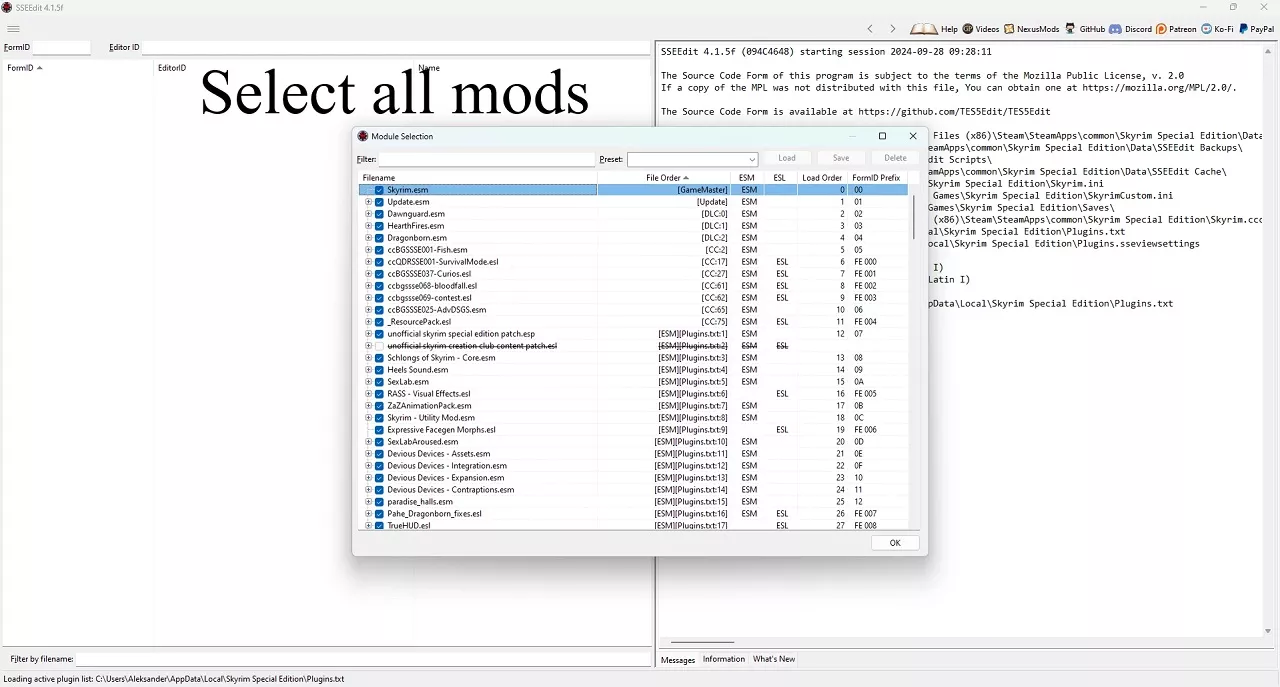Focus the Module Selection Filter field
1280x687 pixels.
pos(487,159)
